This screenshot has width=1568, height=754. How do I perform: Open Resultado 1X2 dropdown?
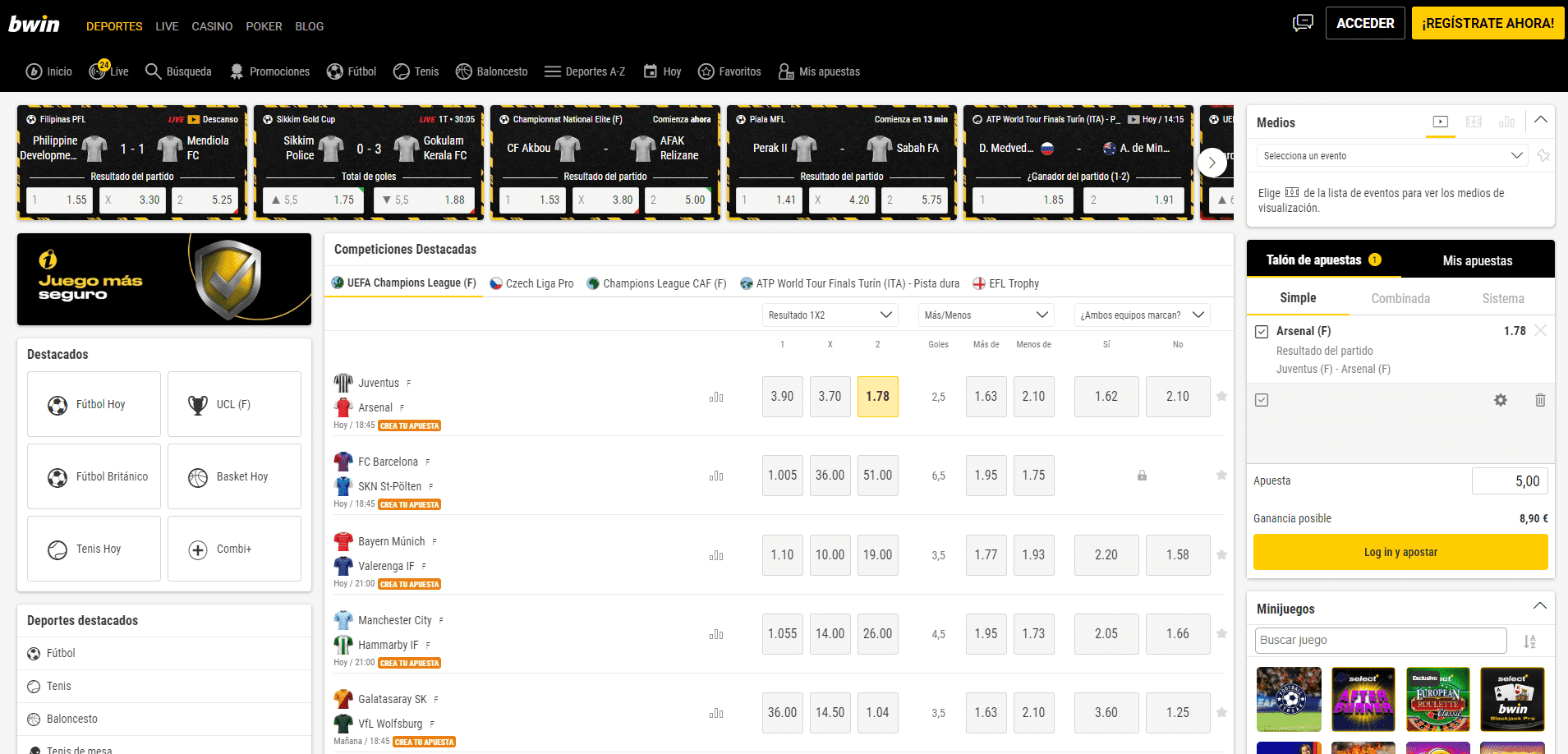[830, 315]
